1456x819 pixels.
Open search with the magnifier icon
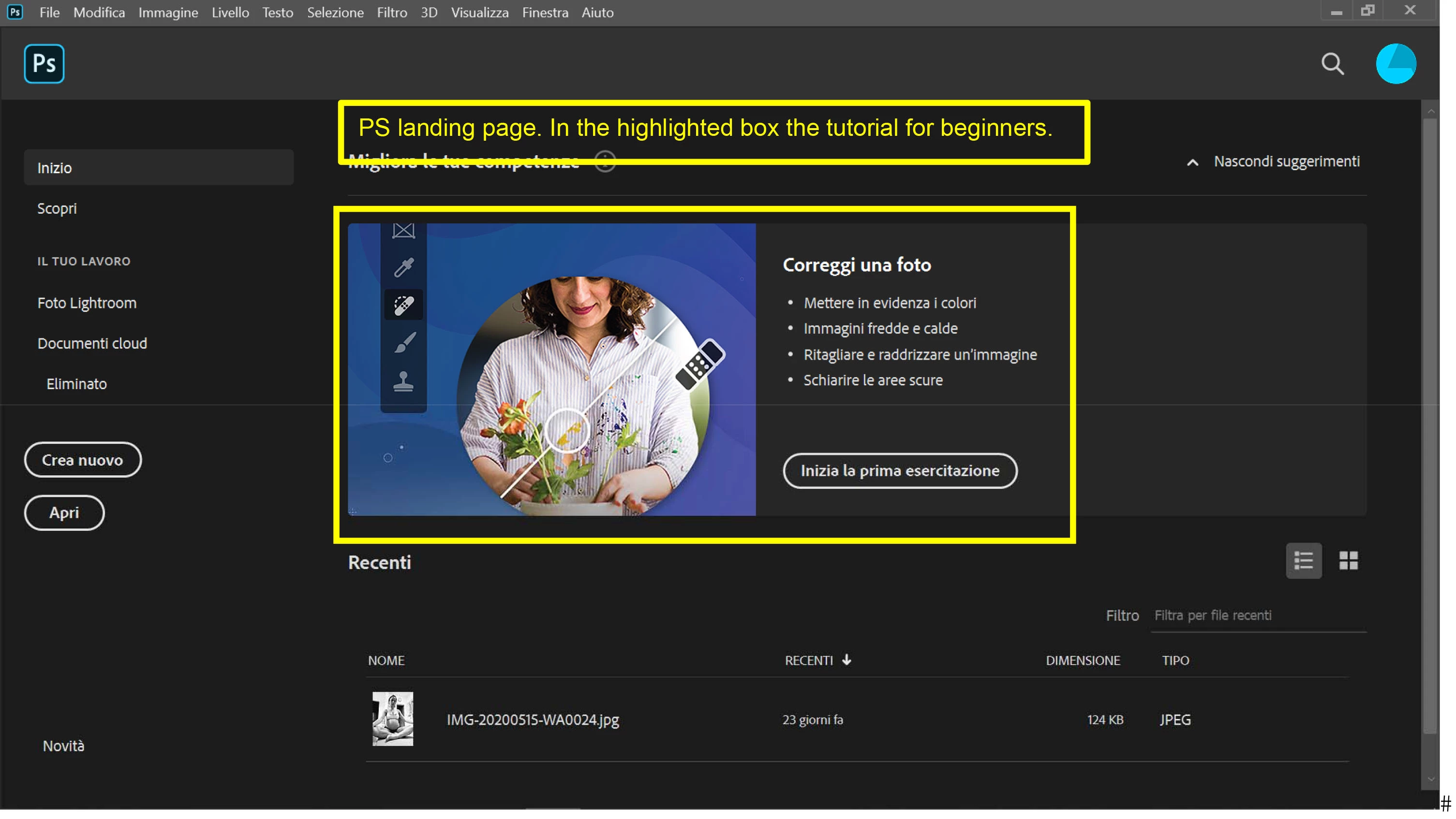(x=1332, y=64)
